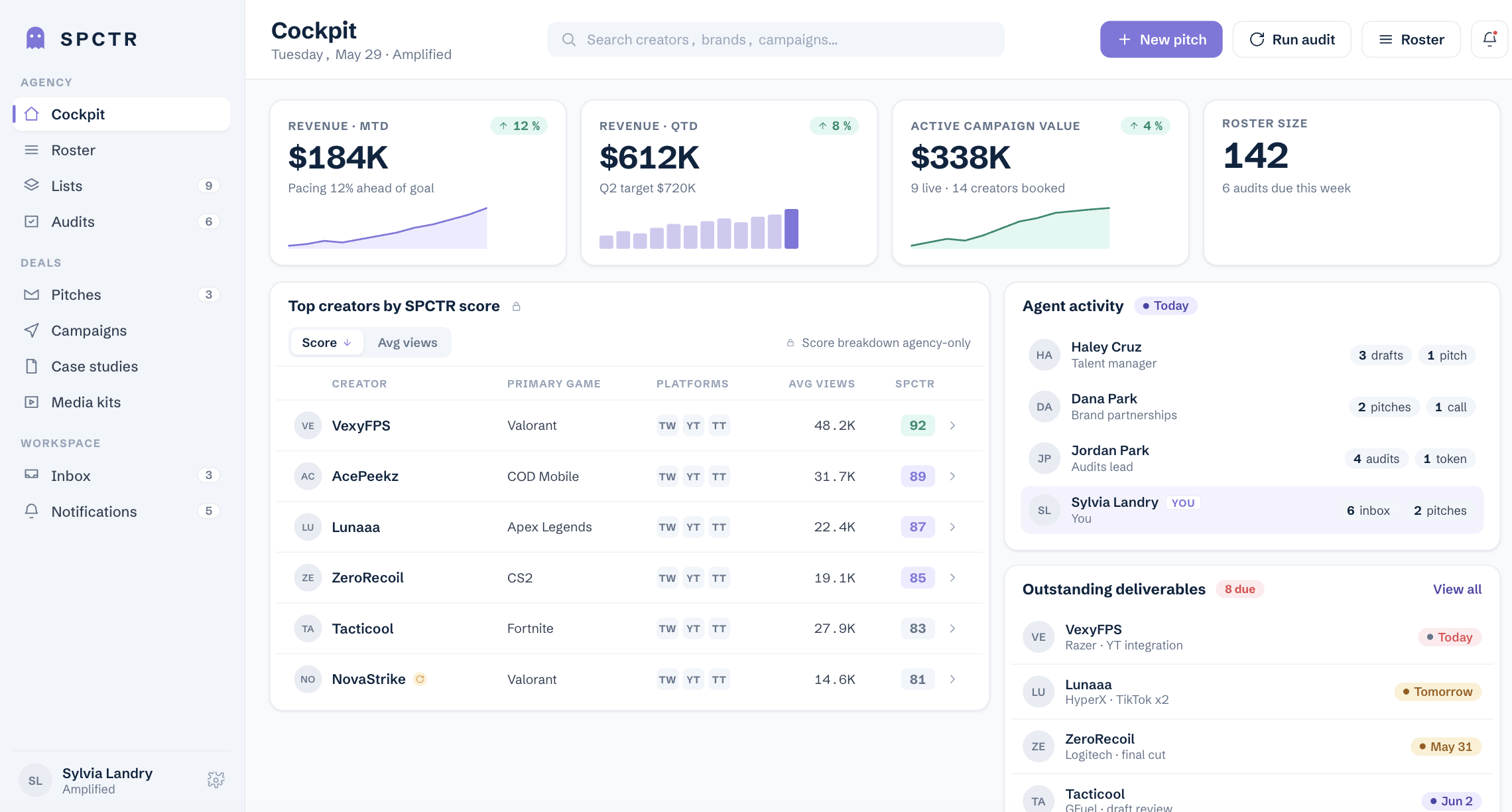Expand the Lunaaa row chevron
The height and width of the screenshot is (812, 1512).
pos(952,527)
